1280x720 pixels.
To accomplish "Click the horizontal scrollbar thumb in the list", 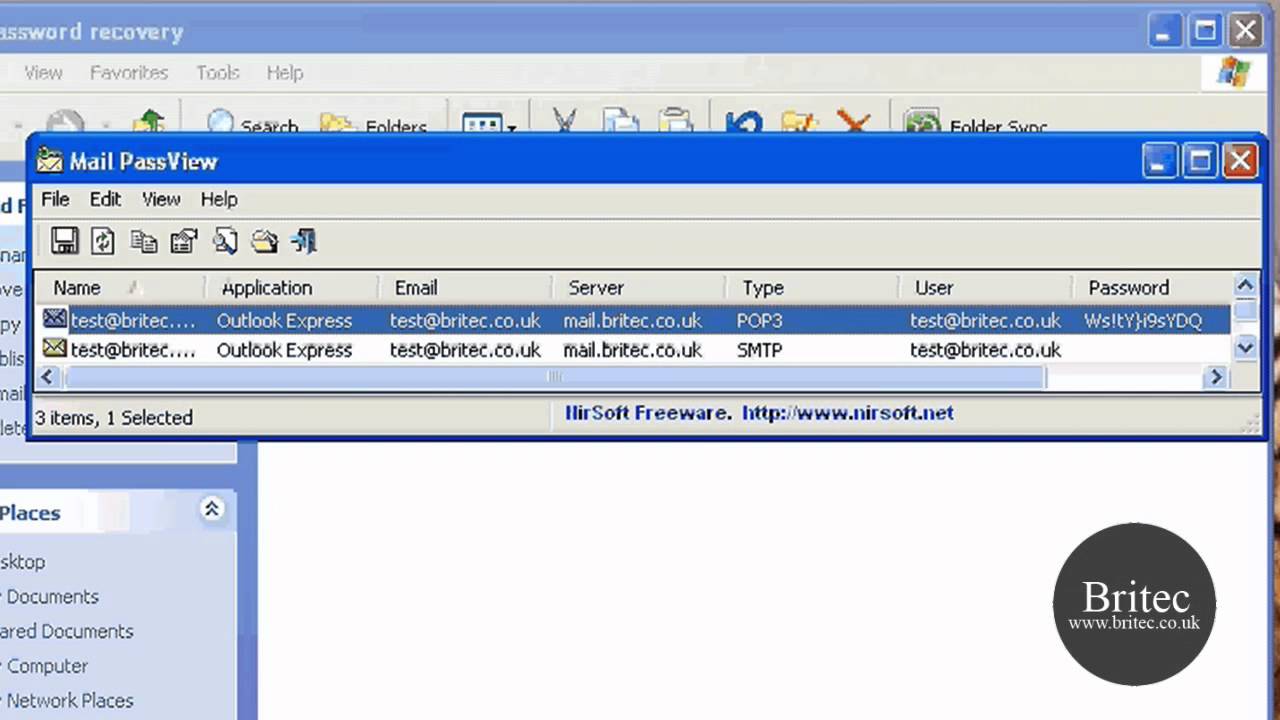I will point(554,377).
